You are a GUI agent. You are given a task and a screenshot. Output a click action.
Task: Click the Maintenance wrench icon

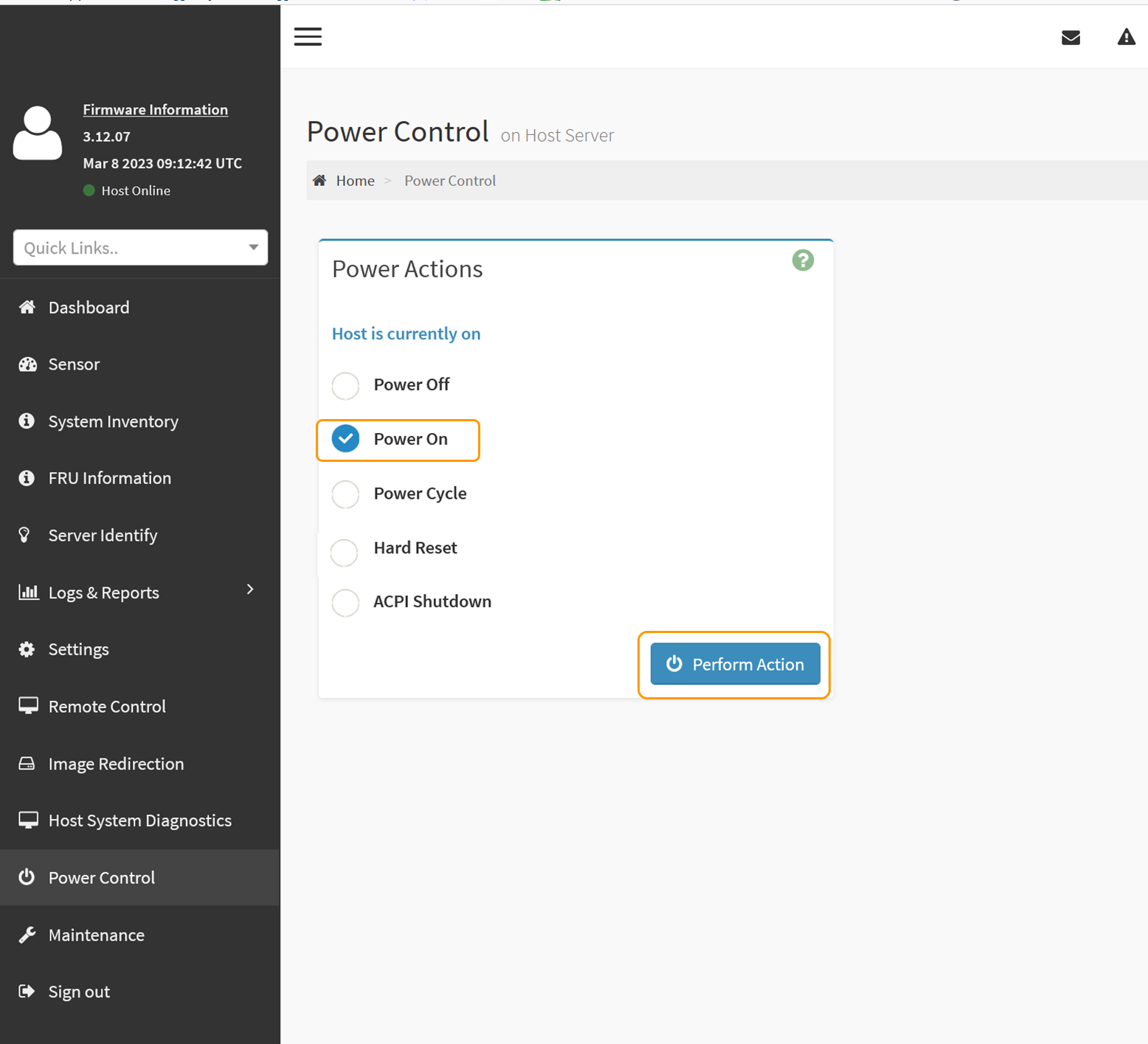tap(27, 935)
